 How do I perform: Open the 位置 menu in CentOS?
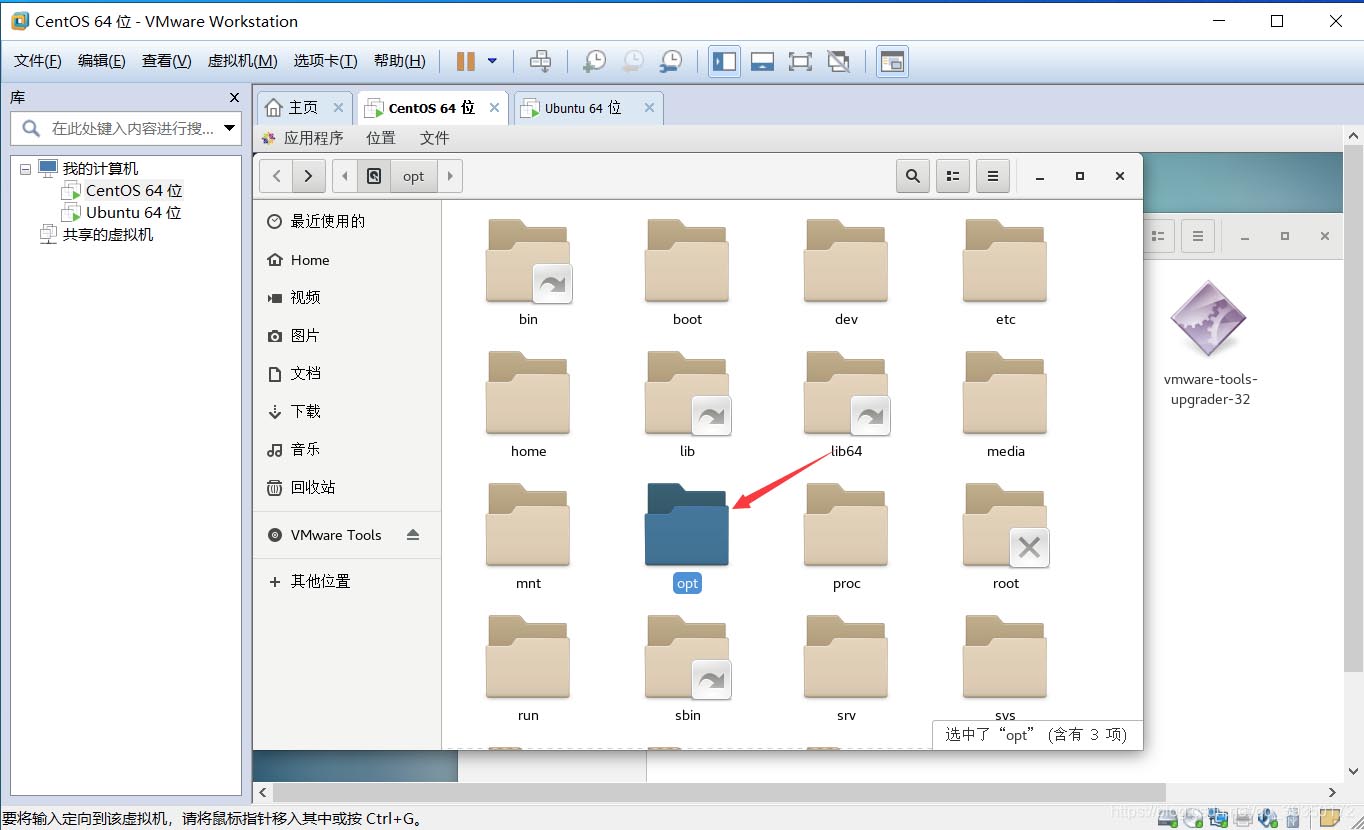click(381, 138)
